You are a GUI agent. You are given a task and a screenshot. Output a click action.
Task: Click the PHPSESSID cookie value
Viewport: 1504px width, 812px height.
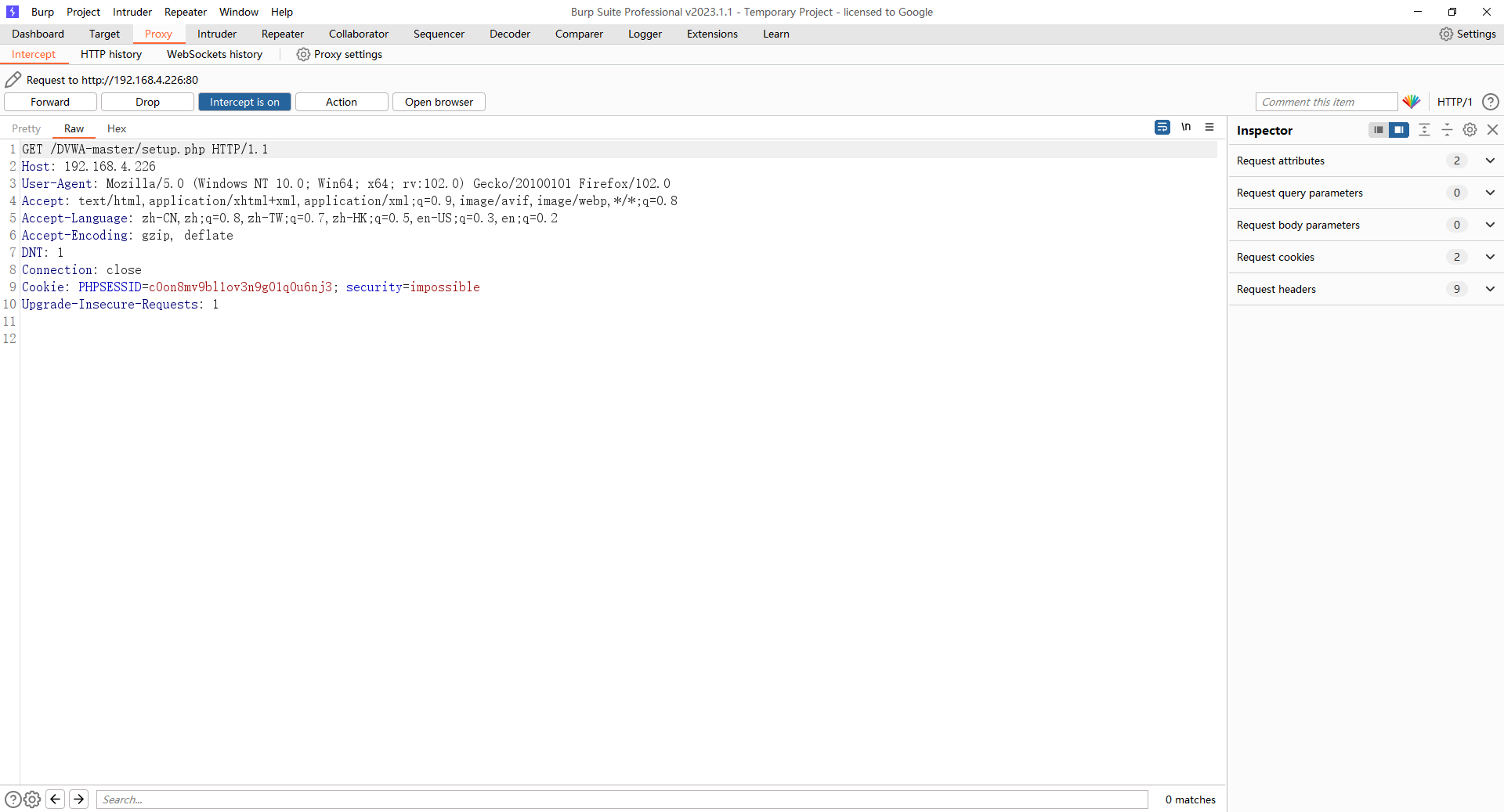pyautogui.click(x=240, y=287)
